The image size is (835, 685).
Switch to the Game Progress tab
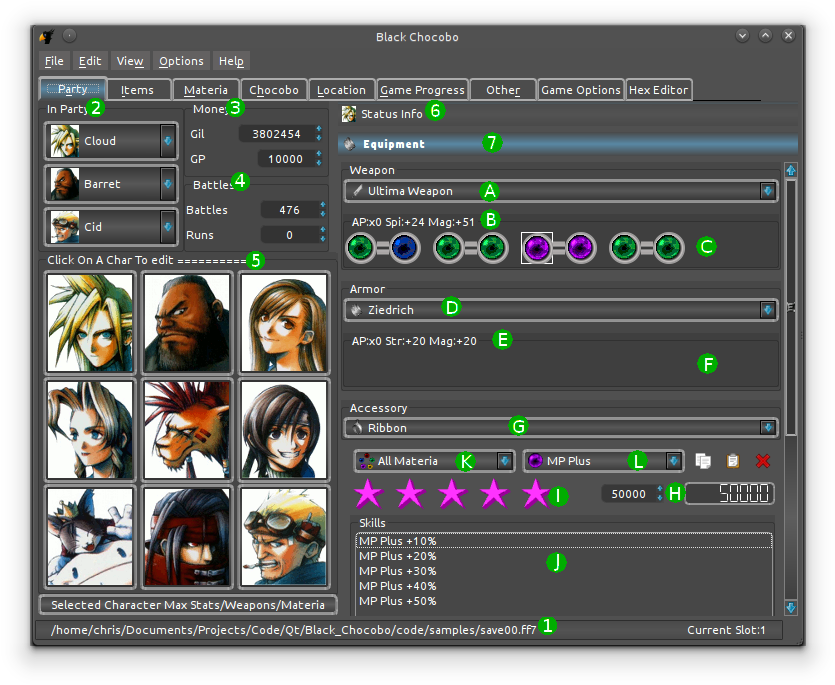tap(422, 90)
